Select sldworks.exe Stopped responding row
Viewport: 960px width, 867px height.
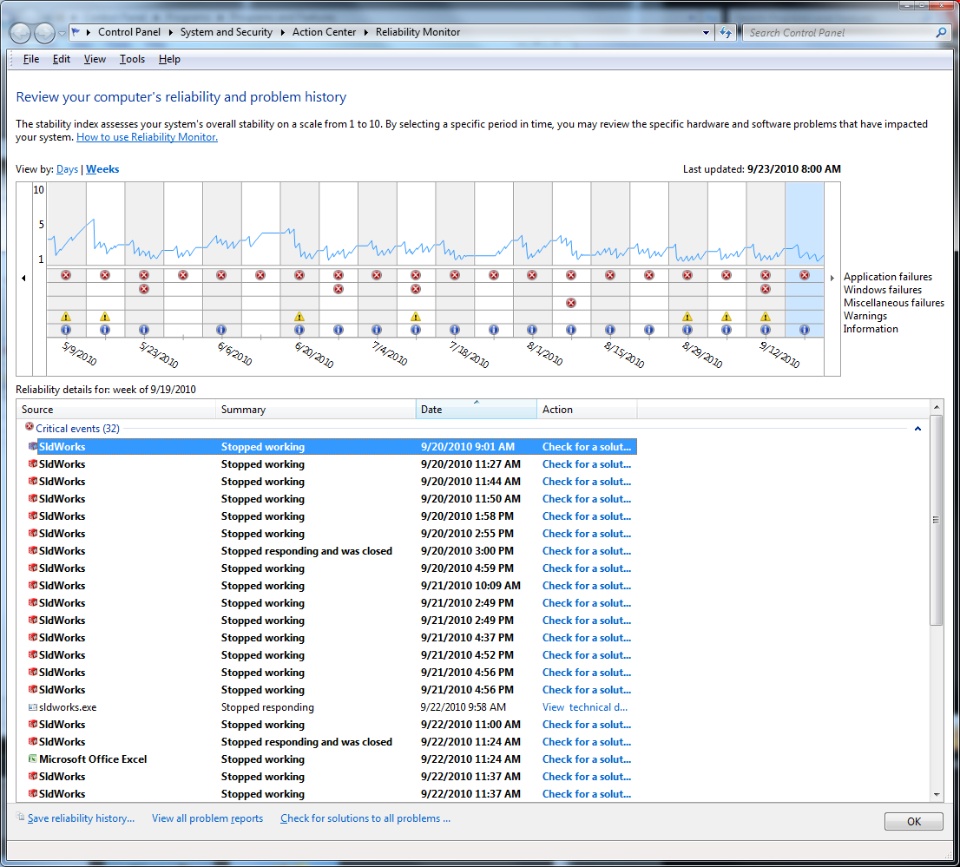pos(331,707)
